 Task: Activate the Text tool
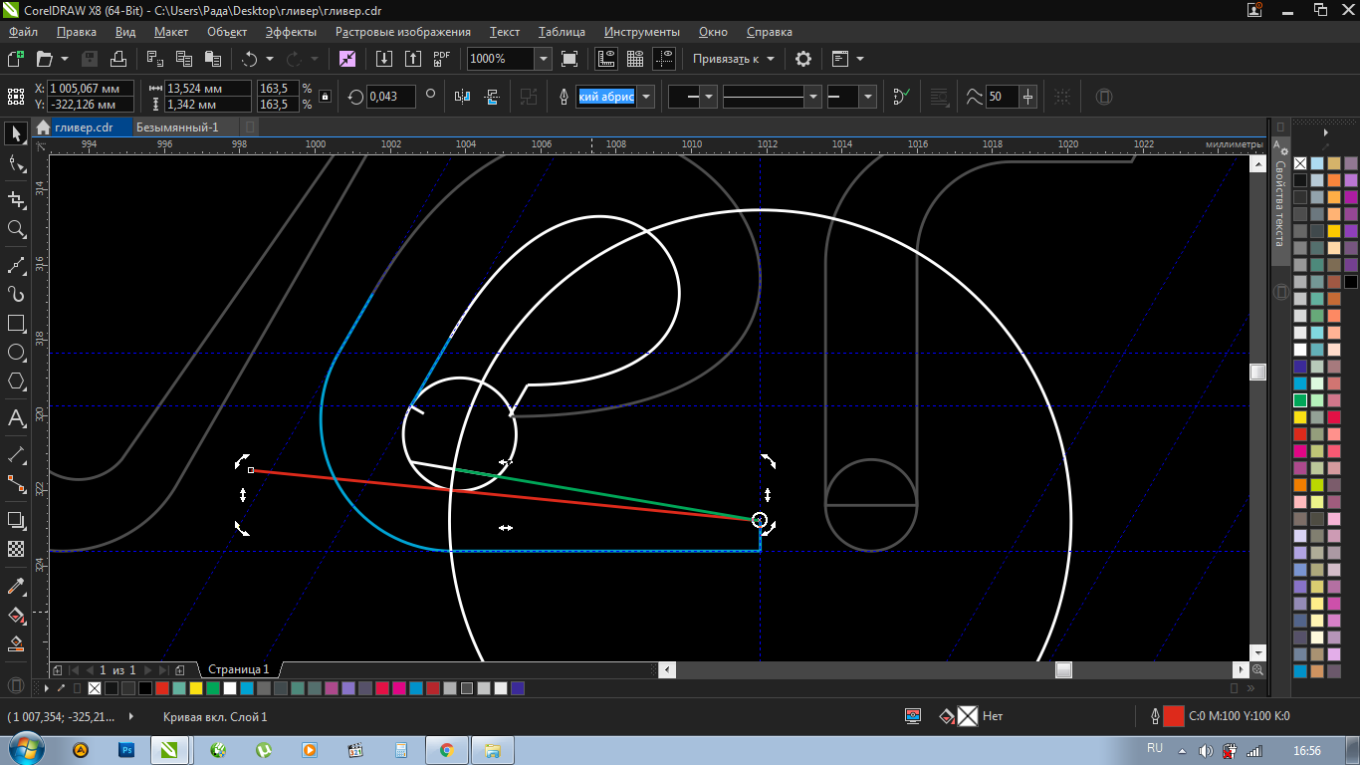coord(16,418)
